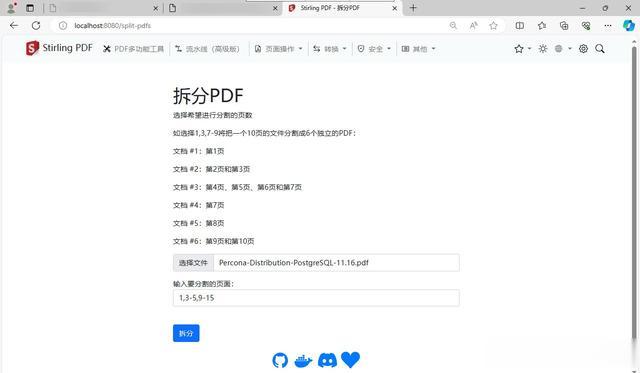Toggle dark mode sun icon
The height and width of the screenshot is (373, 640).
(x=542, y=49)
